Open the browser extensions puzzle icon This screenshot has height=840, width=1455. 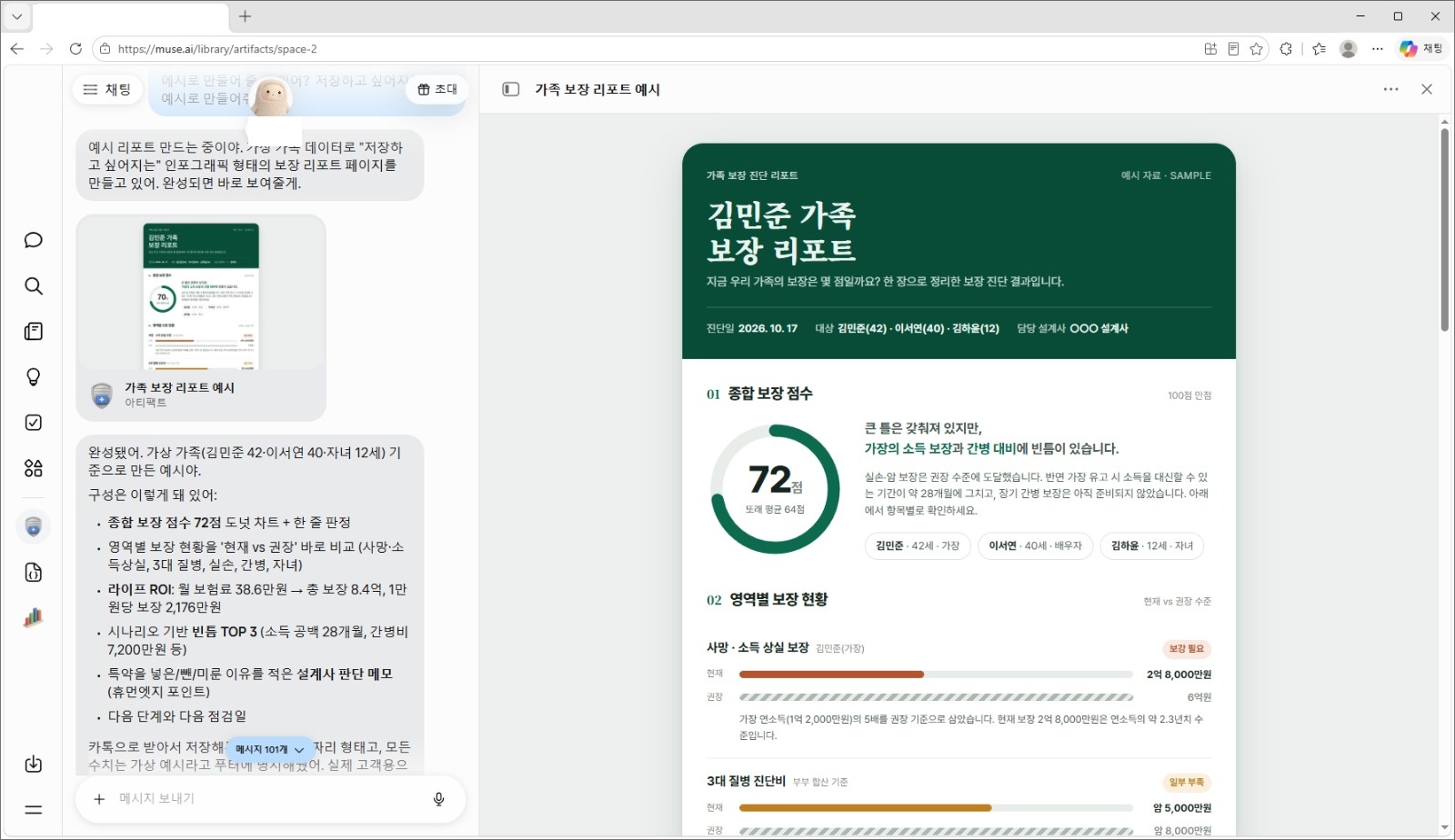click(1286, 49)
